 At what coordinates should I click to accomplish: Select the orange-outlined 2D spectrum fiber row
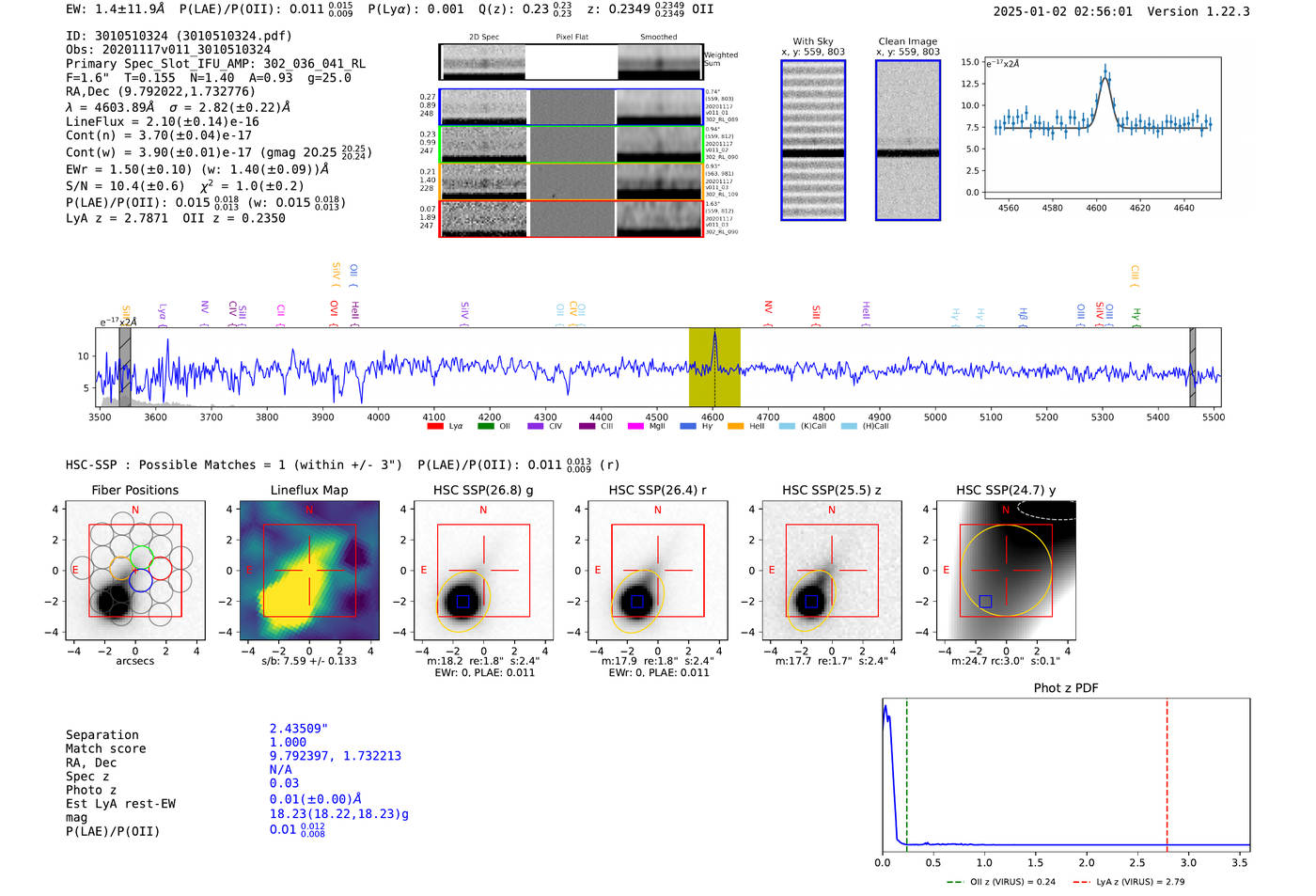click(571, 181)
